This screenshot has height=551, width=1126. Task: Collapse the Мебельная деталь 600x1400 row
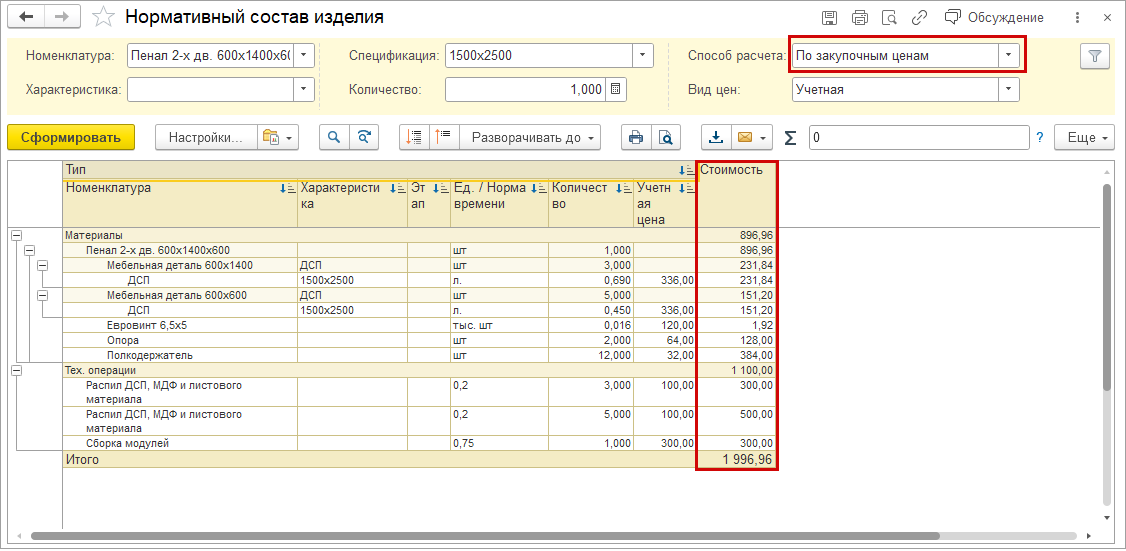[42, 266]
